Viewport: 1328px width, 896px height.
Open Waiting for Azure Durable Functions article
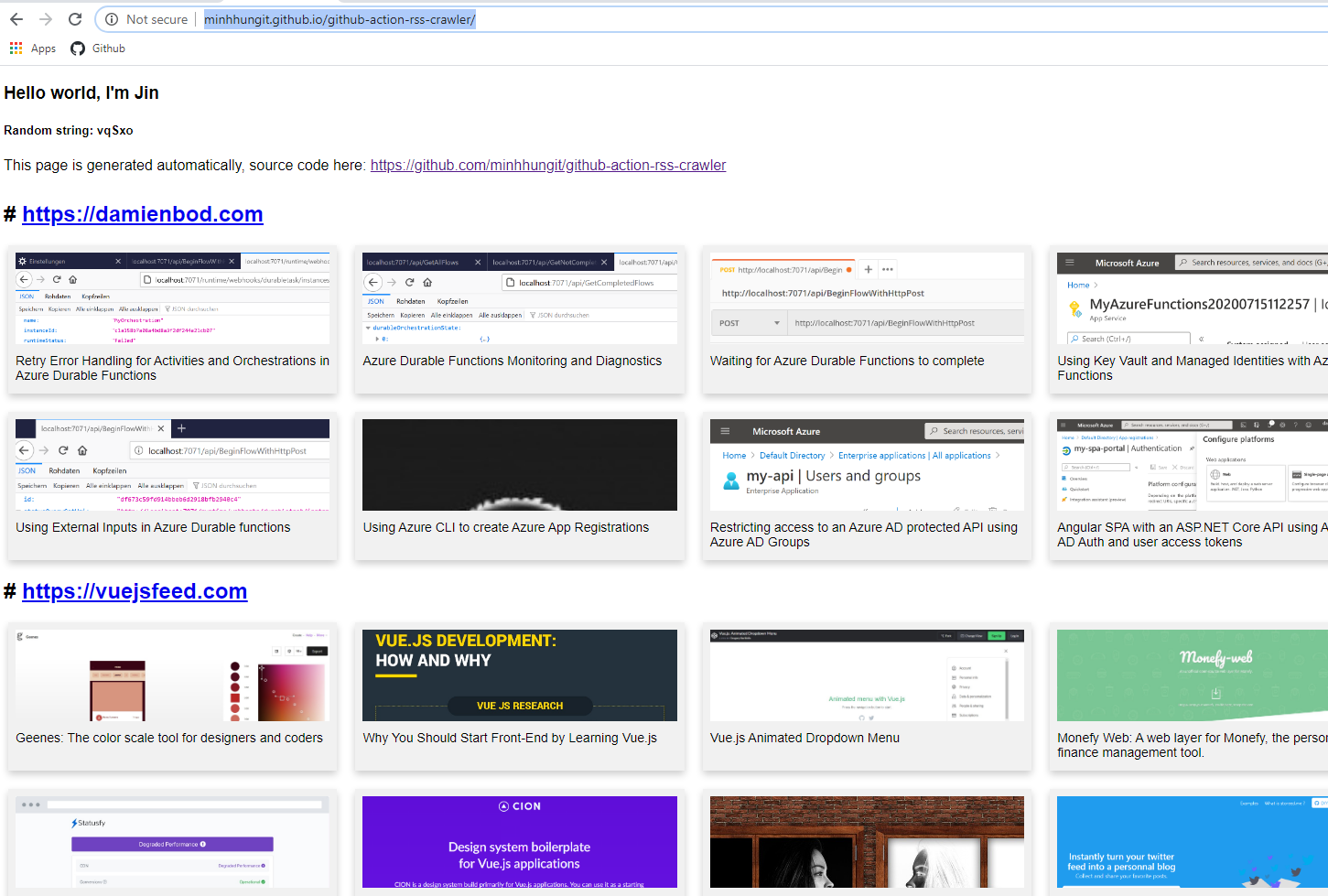tap(847, 361)
